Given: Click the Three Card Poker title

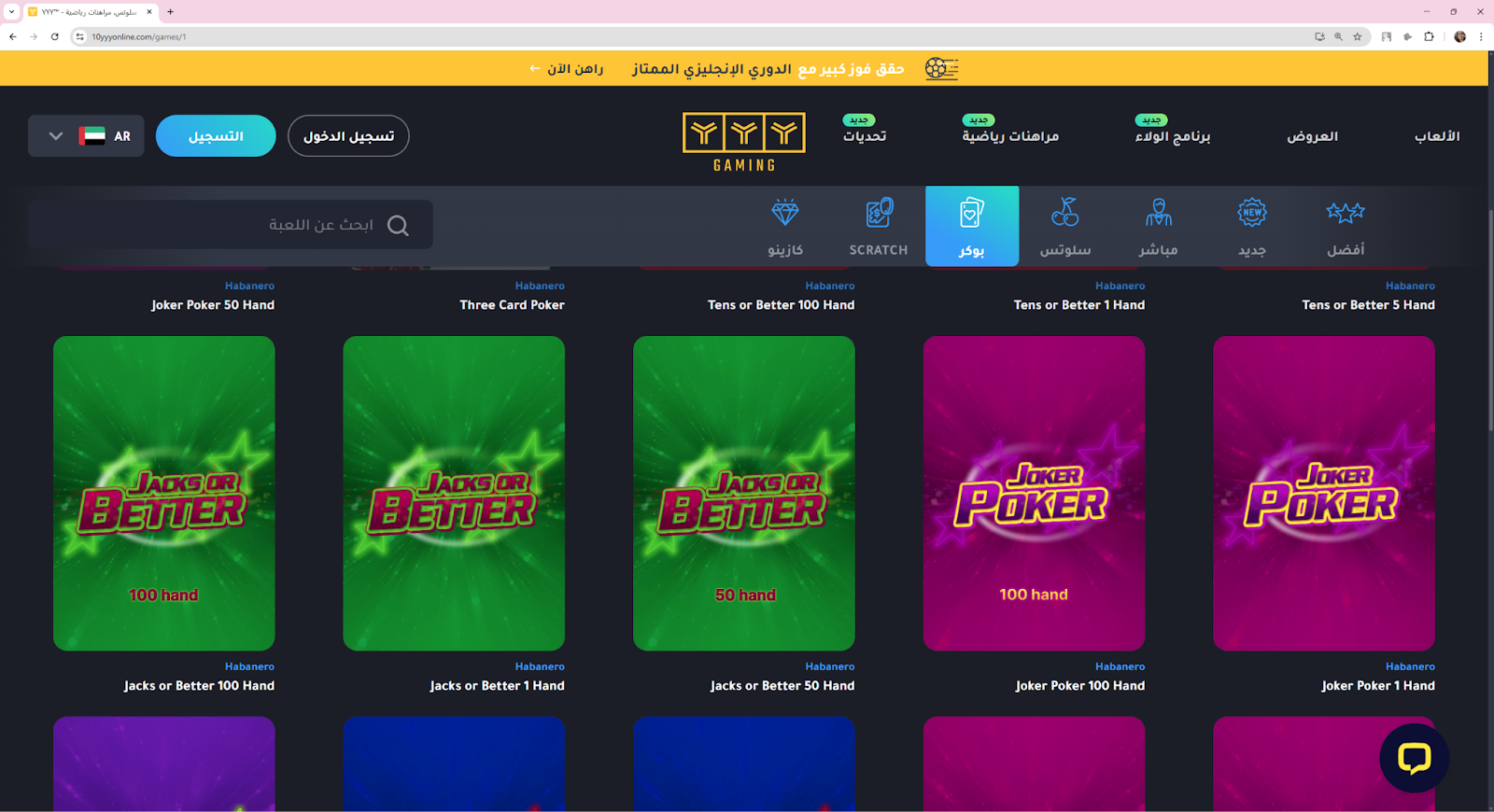Looking at the screenshot, I should (512, 305).
